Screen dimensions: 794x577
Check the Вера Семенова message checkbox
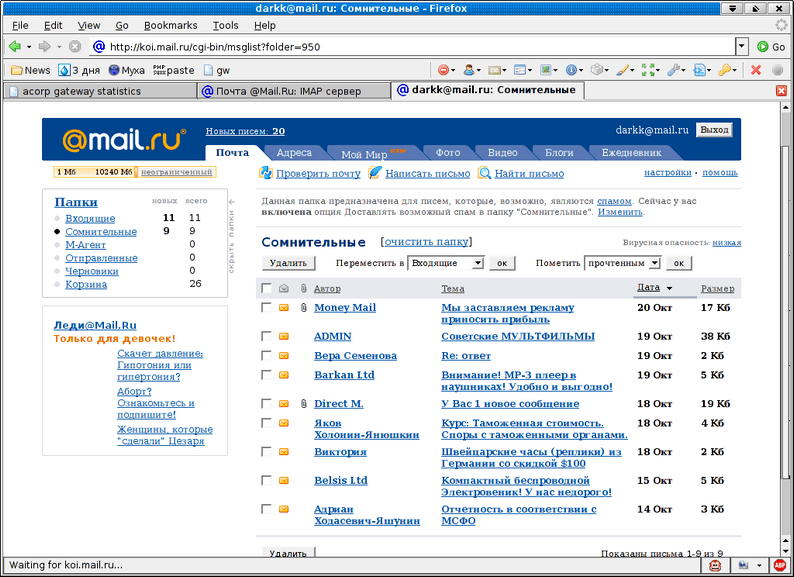tap(266, 356)
